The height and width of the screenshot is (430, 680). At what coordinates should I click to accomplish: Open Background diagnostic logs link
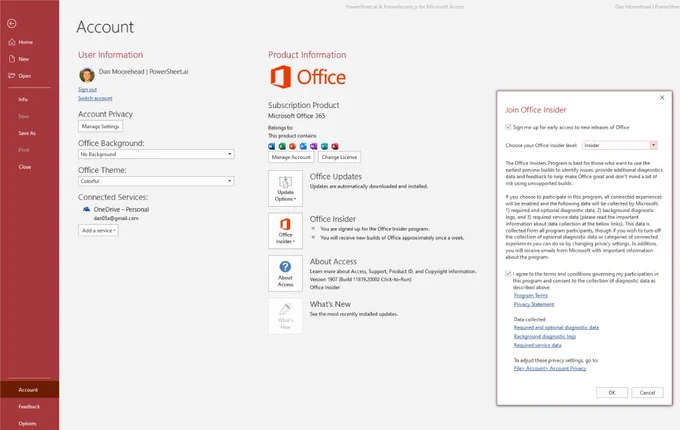(545, 336)
